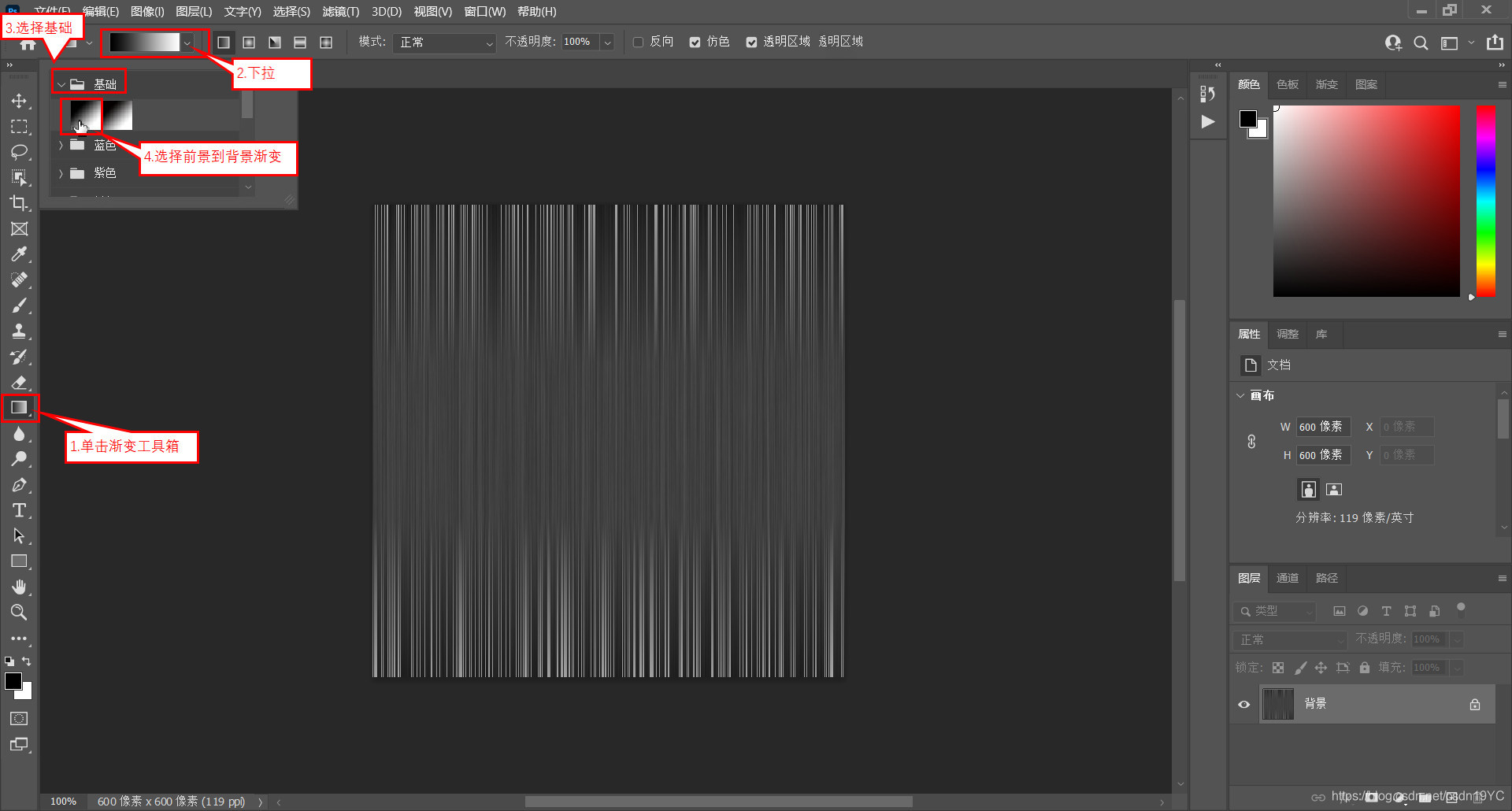Select the History Brush tool

click(19, 357)
